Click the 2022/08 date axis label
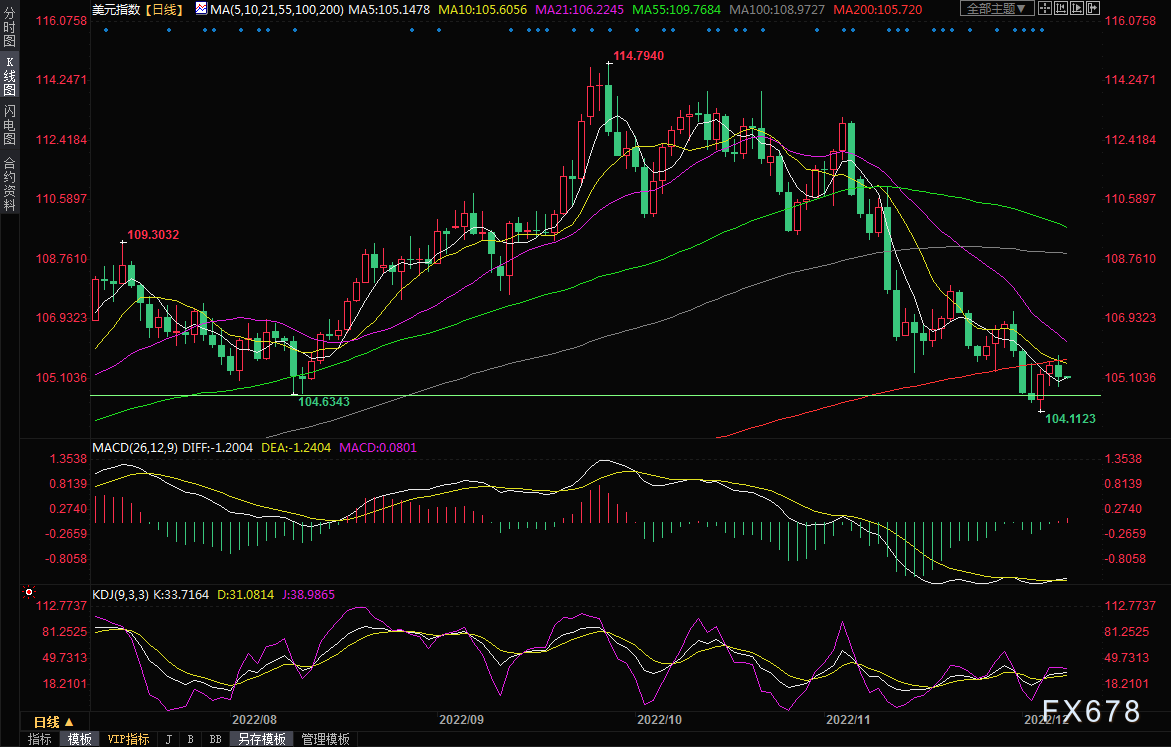This screenshot has height=747, width=1171. pos(254,719)
